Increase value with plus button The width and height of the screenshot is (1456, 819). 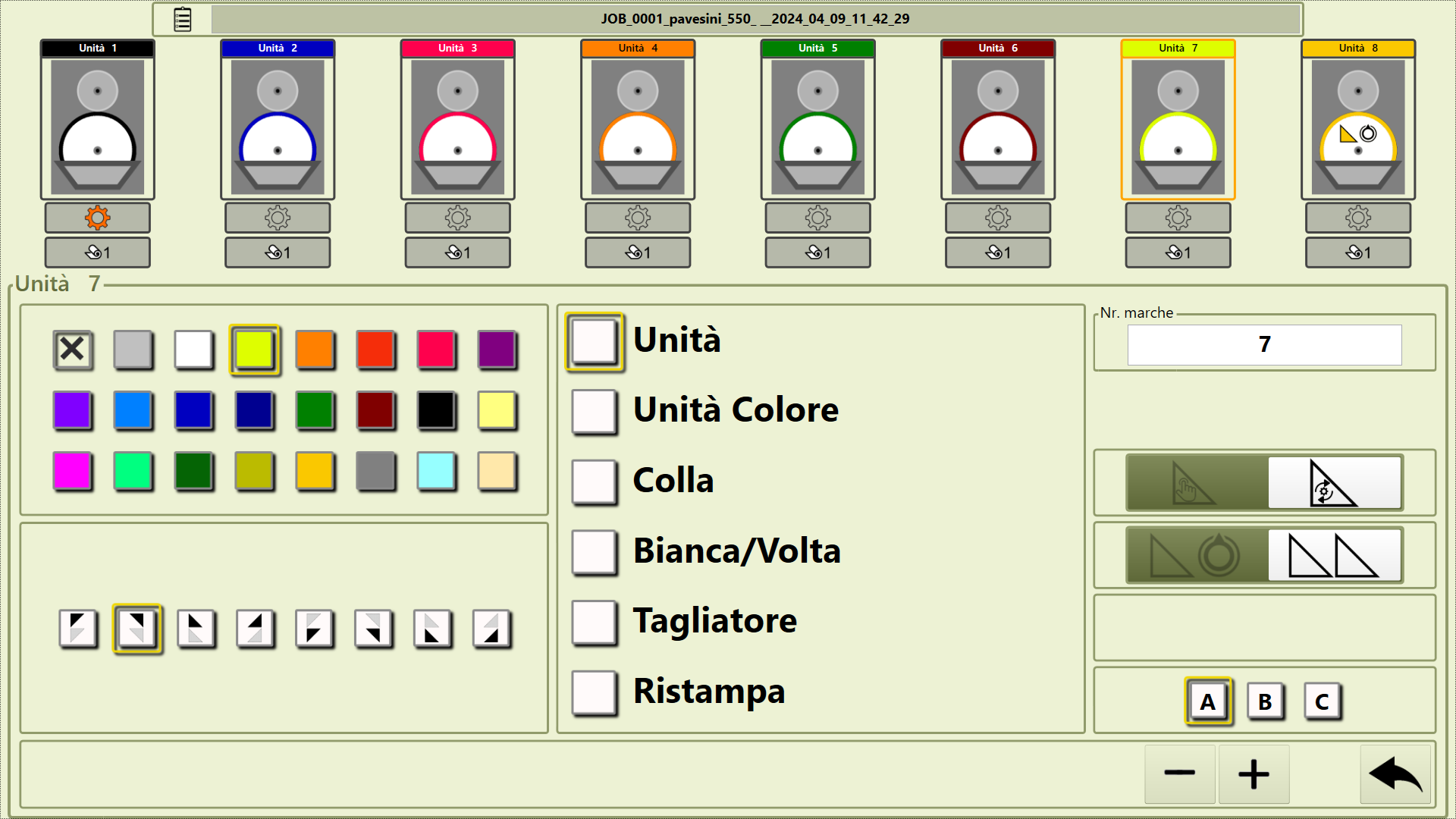[x=1254, y=774]
